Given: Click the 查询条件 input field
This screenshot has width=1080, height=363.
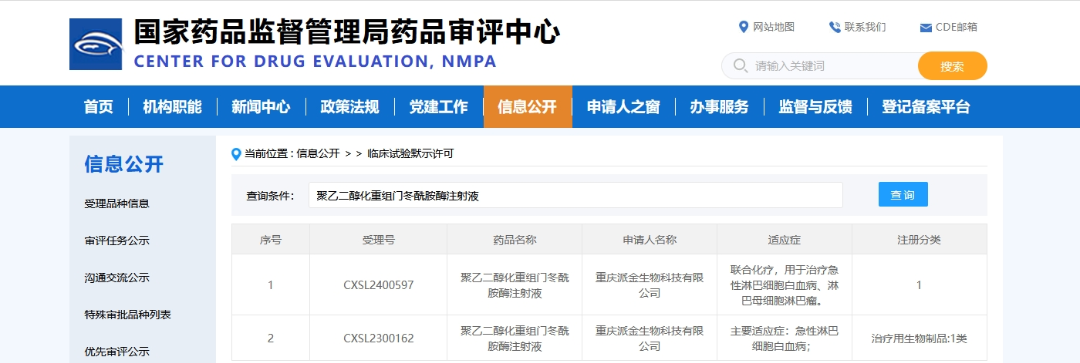Looking at the screenshot, I should point(575,195).
